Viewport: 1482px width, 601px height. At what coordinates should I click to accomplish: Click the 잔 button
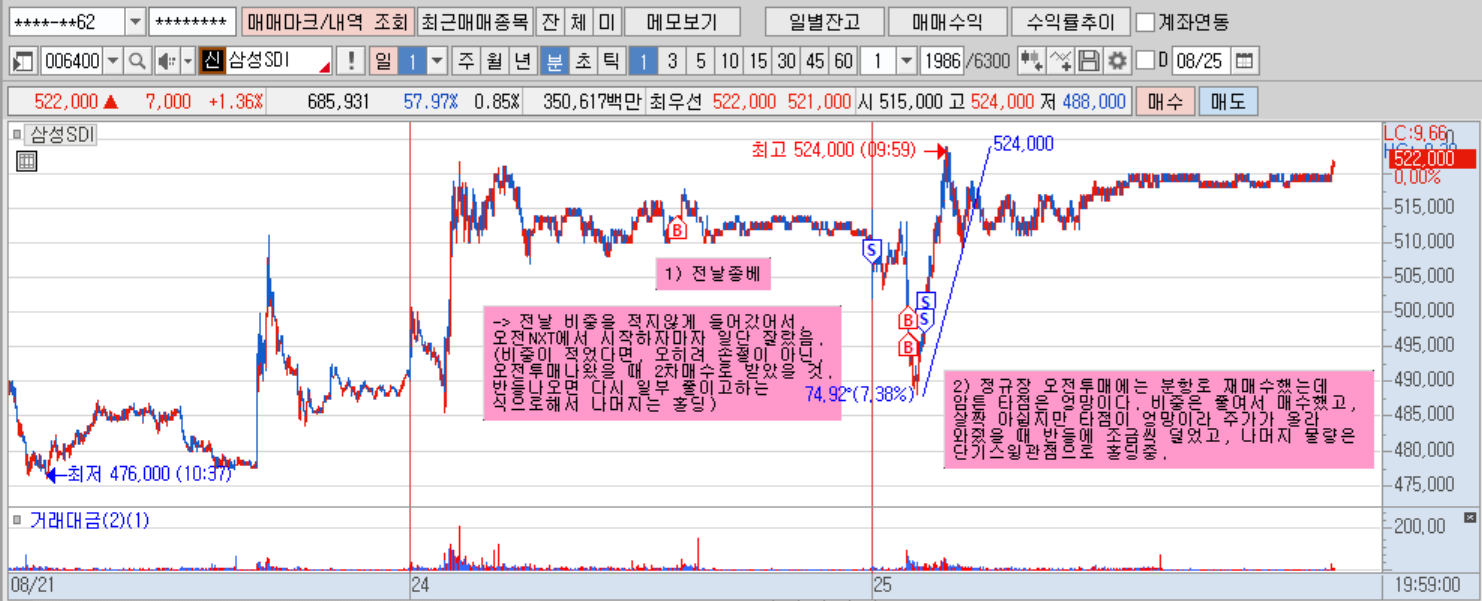click(x=549, y=22)
